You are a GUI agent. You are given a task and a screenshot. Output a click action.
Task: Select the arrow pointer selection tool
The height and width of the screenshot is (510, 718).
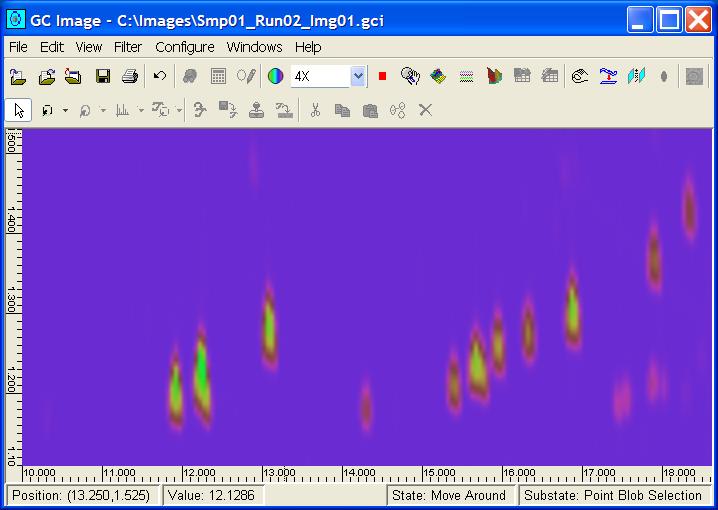click(x=18, y=110)
